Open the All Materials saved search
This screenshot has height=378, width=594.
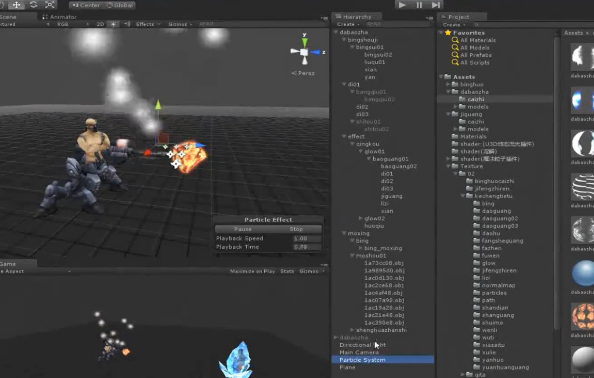(478, 40)
